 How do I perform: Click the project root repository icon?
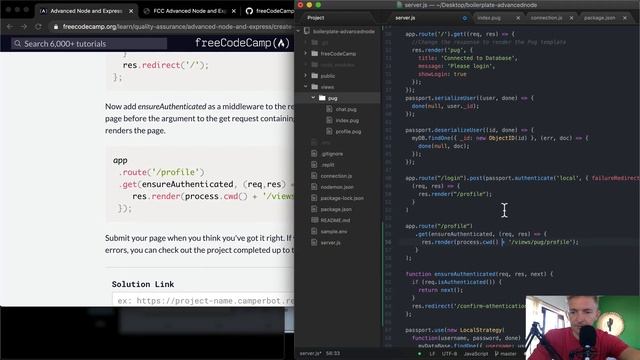pyautogui.click(x=307, y=31)
